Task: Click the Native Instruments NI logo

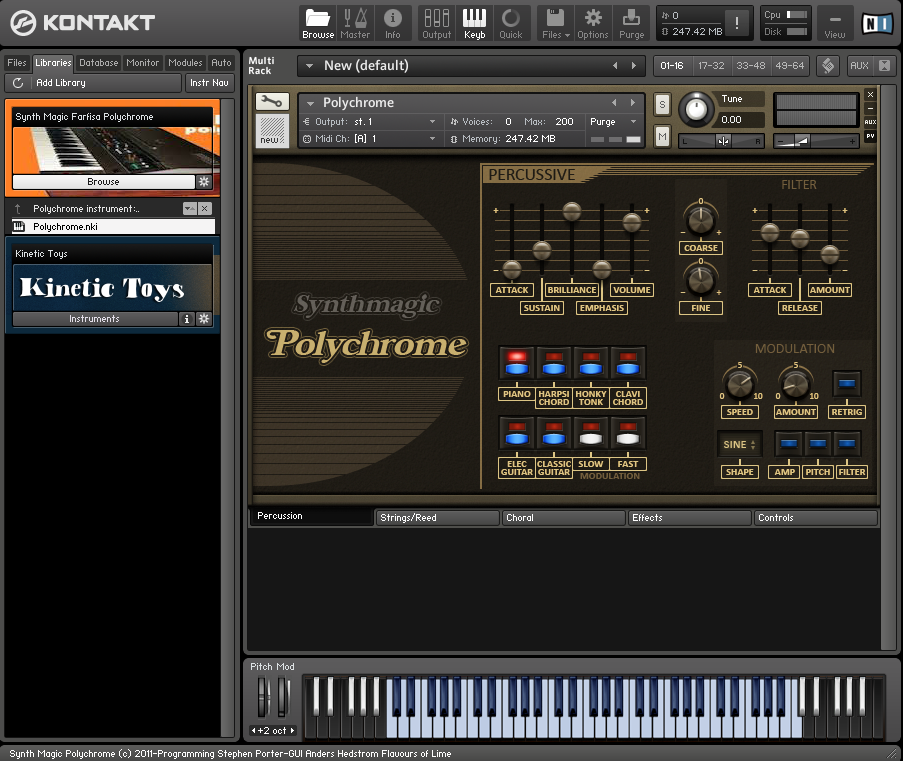Action: click(877, 24)
